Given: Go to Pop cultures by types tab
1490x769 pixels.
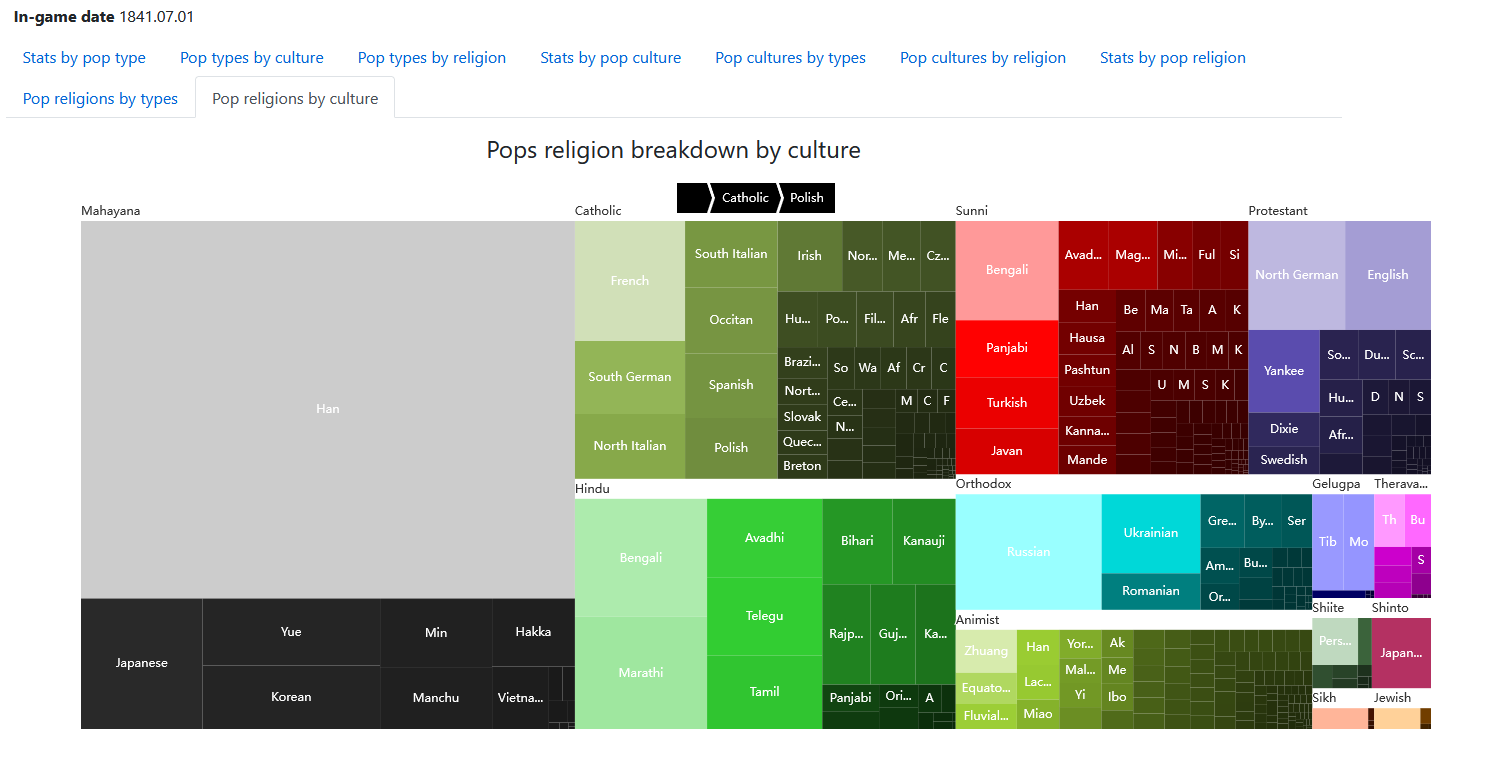Looking at the screenshot, I should (x=790, y=58).
